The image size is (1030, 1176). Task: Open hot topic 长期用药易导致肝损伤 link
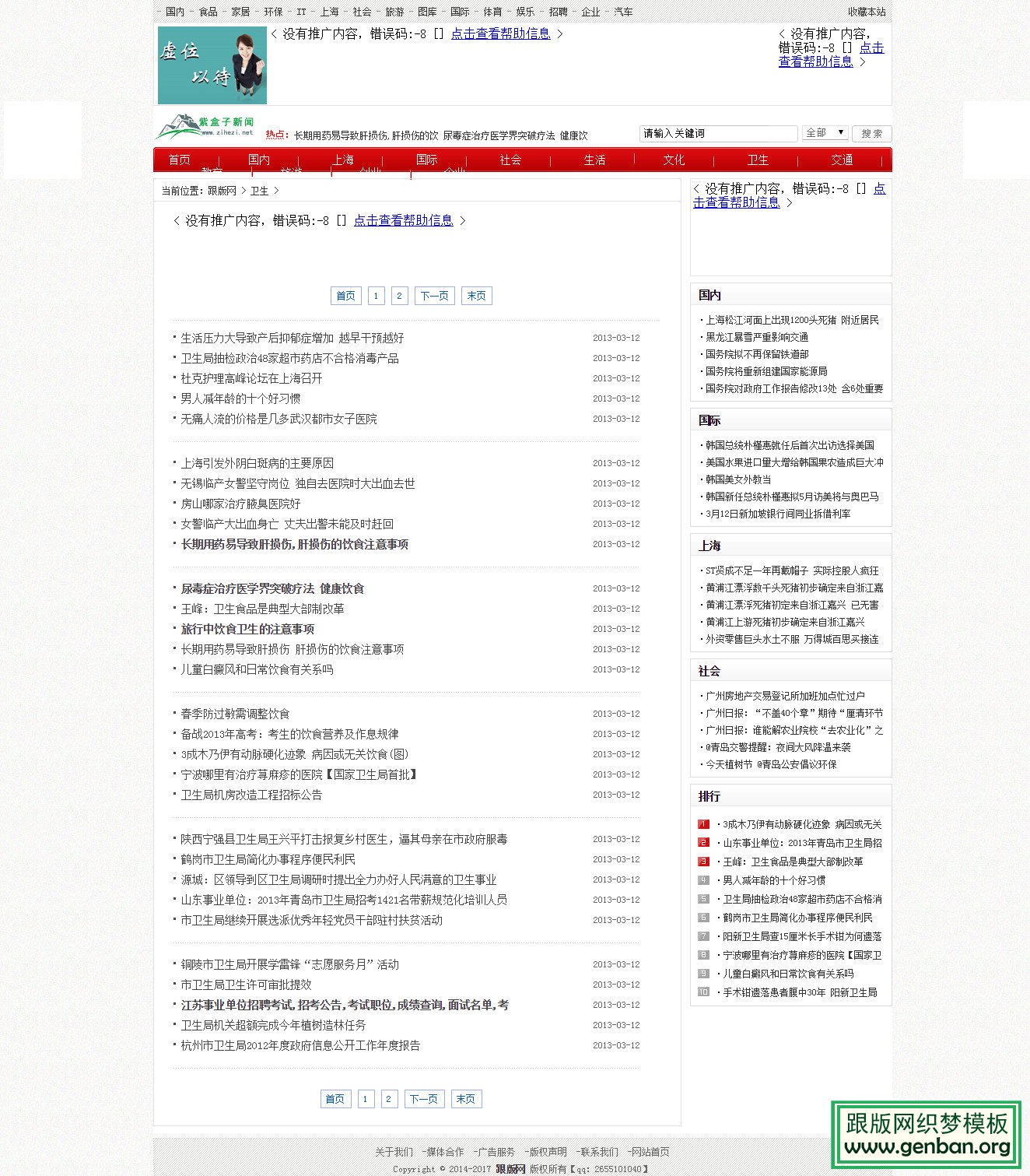[x=346, y=135]
